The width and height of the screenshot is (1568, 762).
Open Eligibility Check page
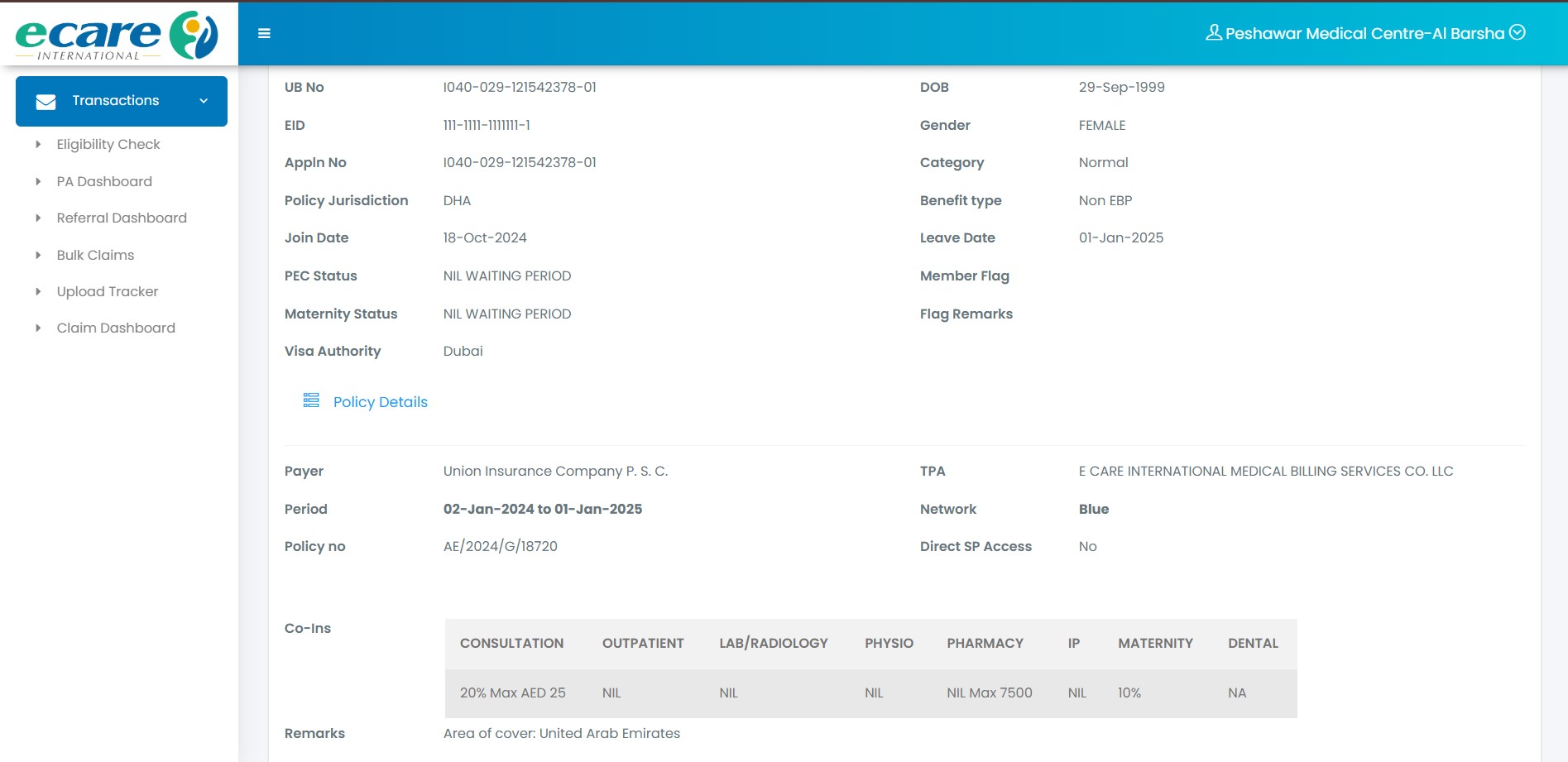coord(108,144)
